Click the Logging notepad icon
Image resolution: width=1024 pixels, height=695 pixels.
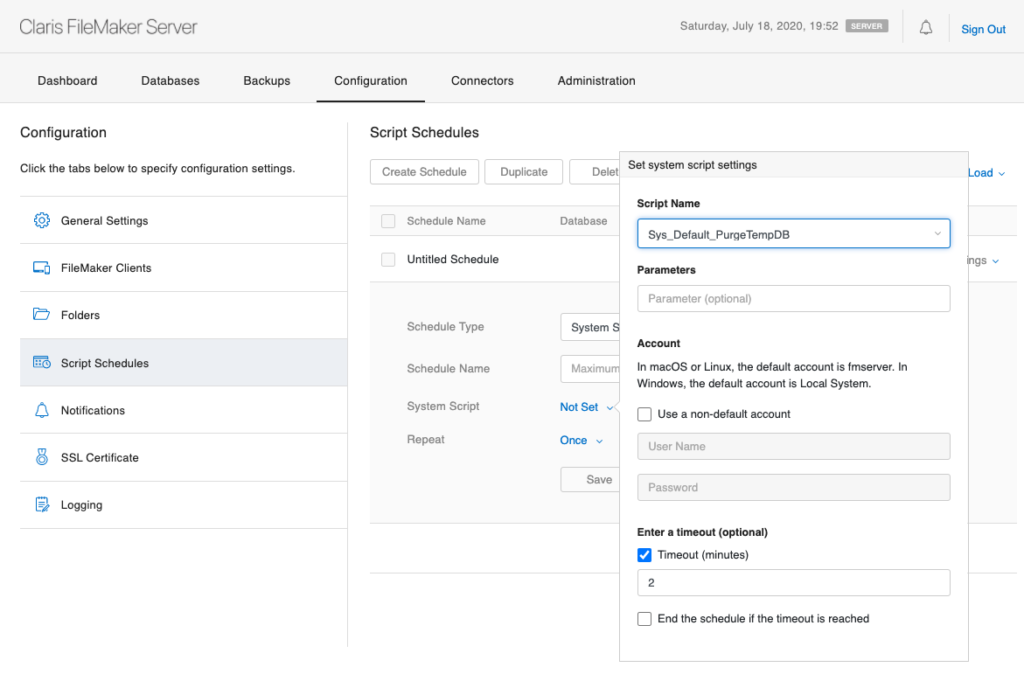click(x=42, y=504)
